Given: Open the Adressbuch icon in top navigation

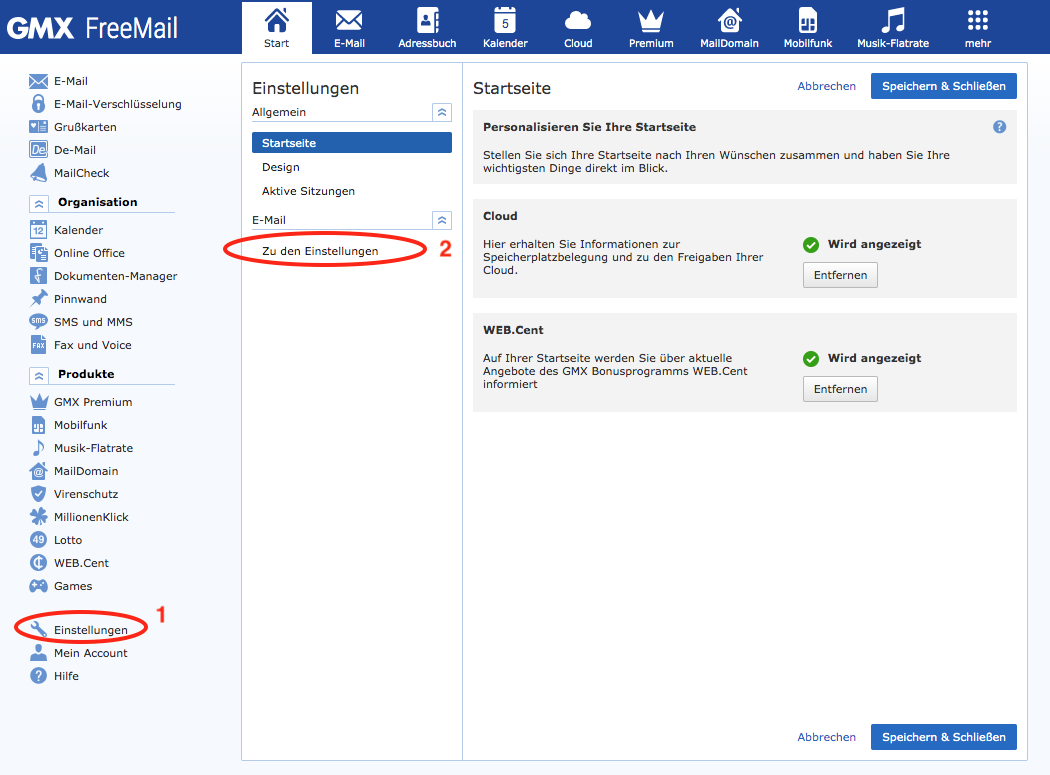Looking at the screenshot, I should [x=427, y=22].
